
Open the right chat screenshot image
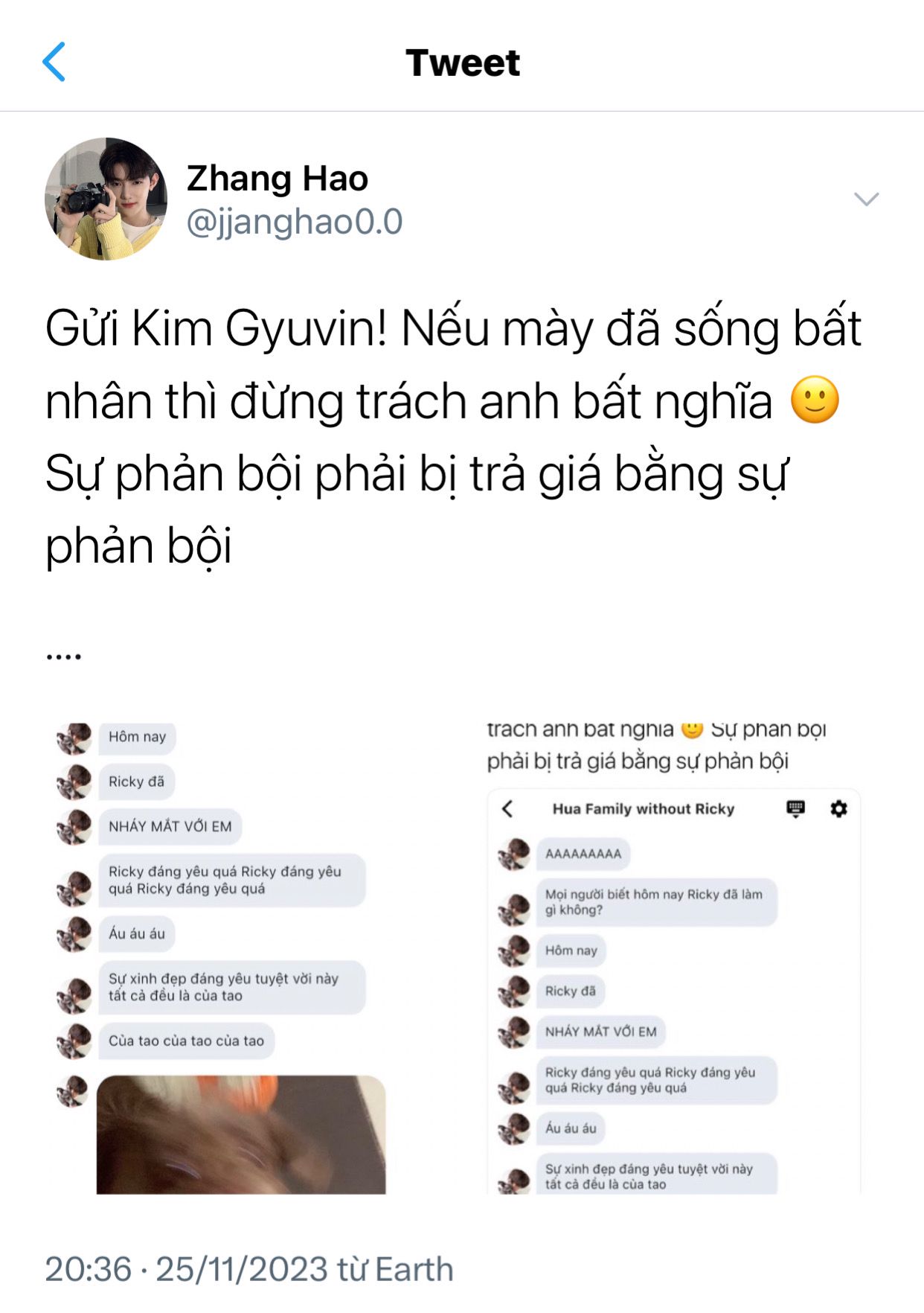673,958
